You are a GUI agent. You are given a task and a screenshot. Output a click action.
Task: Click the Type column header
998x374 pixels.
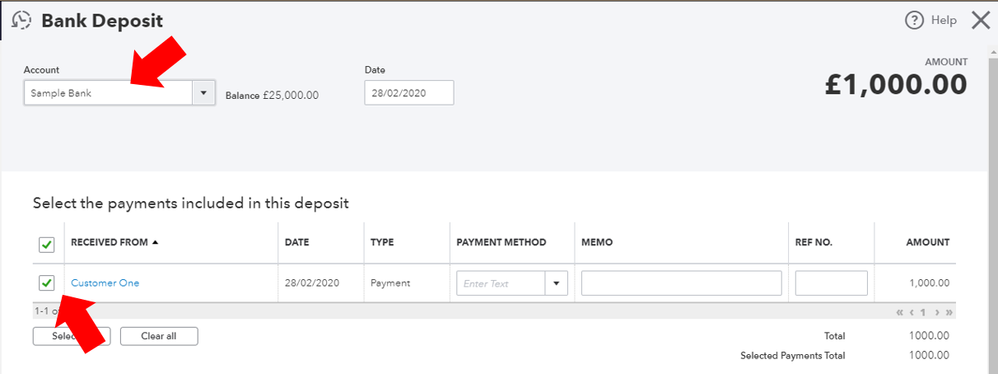click(x=382, y=242)
